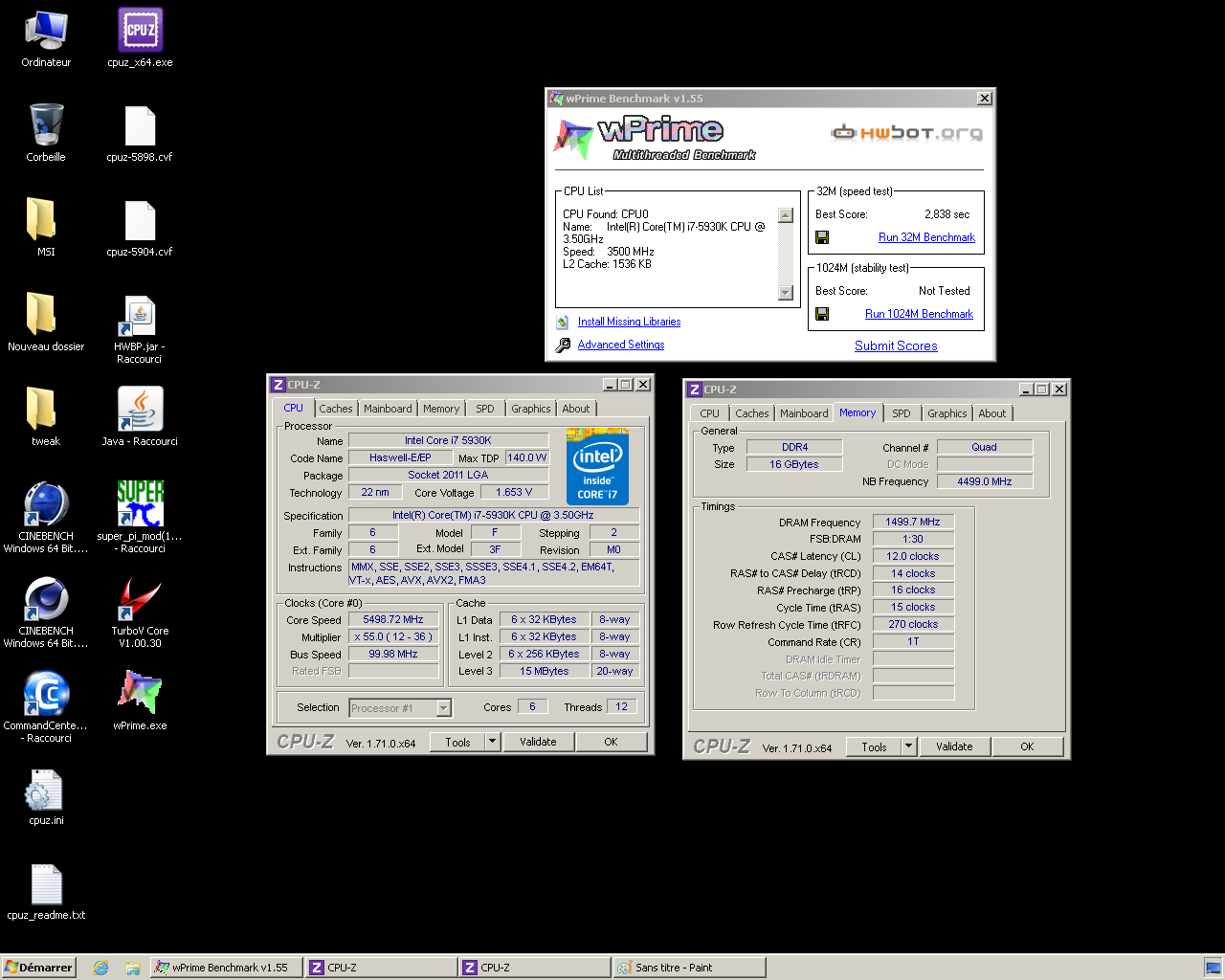This screenshot has height=980, width=1225.
Task: Click Run 1024M Benchmark link
Action: tap(919, 314)
